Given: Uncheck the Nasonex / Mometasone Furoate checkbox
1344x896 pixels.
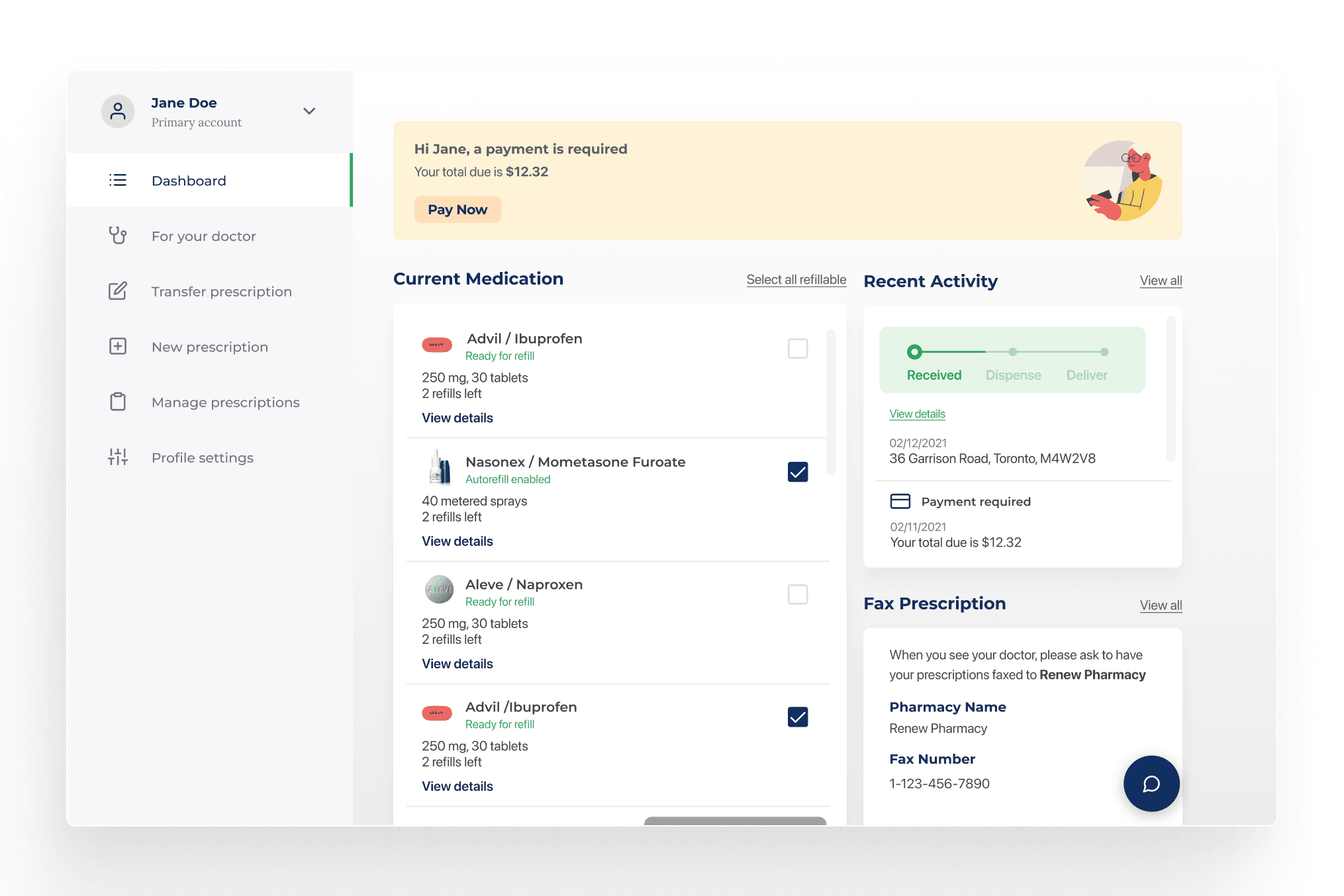Looking at the screenshot, I should coord(797,472).
